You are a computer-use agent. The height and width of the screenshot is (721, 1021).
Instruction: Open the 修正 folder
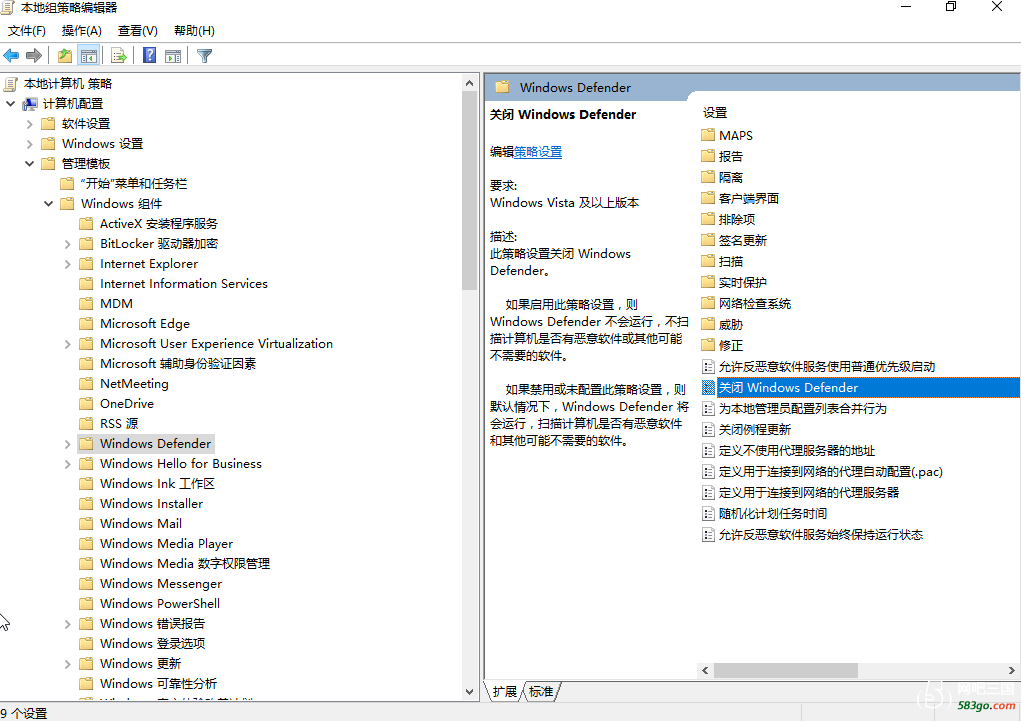(x=731, y=345)
